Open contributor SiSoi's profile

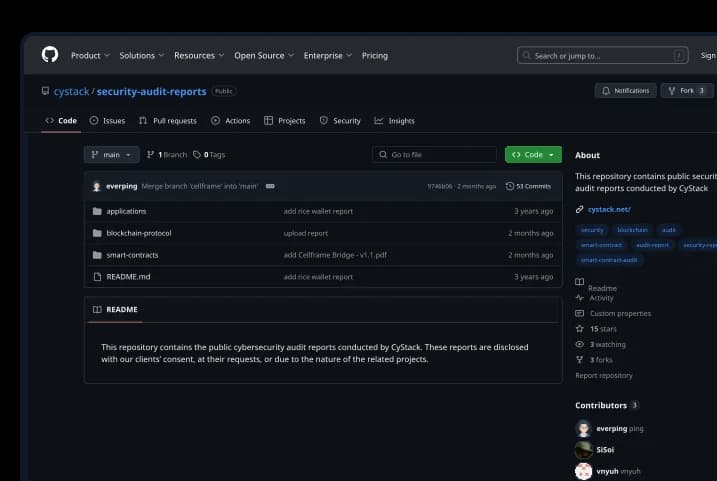coord(605,450)
